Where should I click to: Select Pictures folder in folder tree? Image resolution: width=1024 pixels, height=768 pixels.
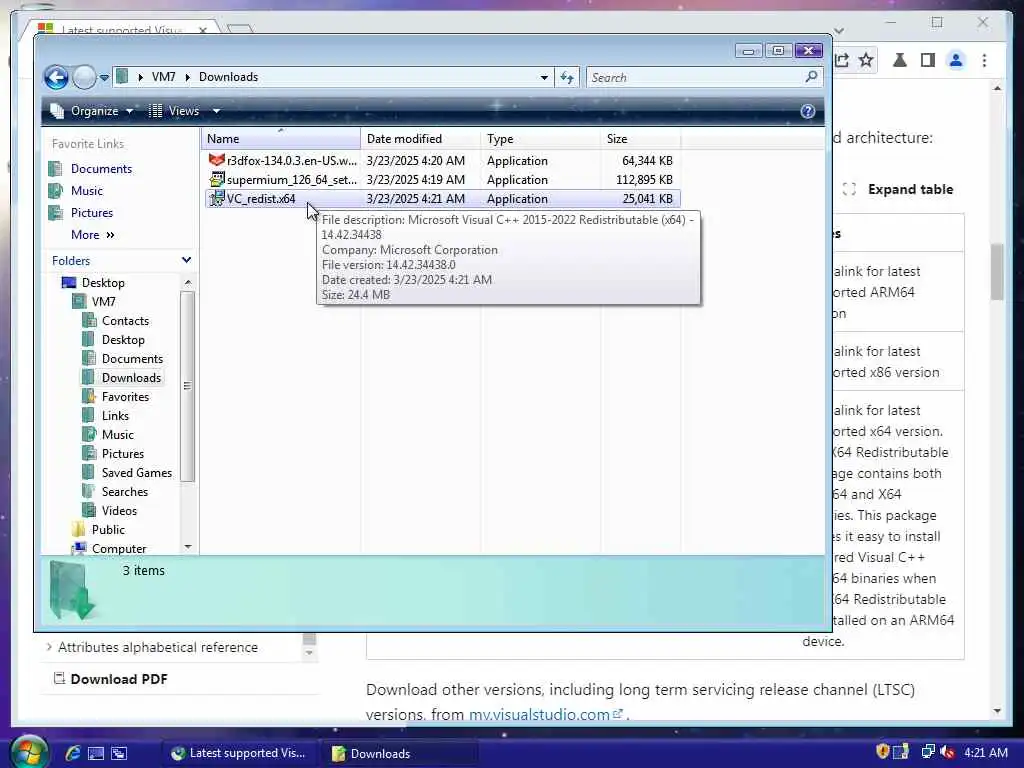(123, 453)
